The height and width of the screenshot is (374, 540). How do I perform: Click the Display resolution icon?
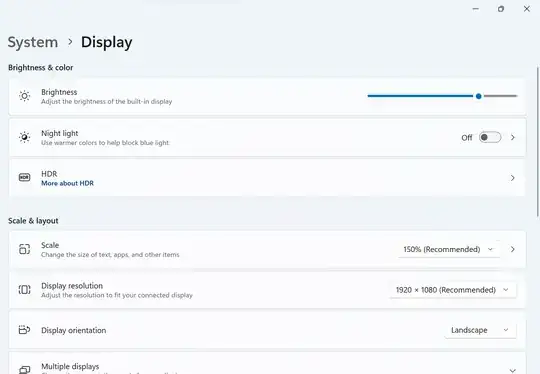pos(24,290)
